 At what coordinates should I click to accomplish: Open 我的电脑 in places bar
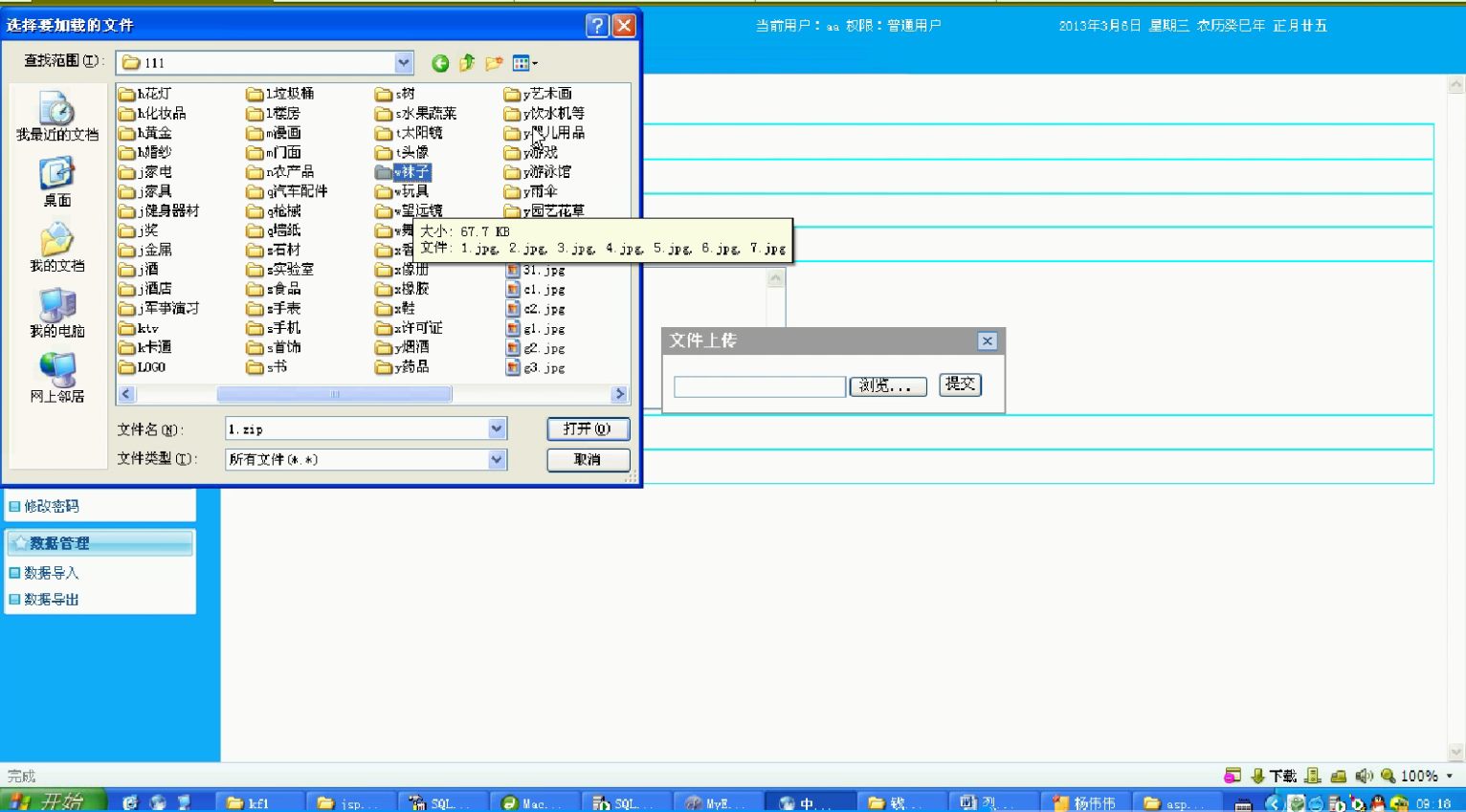tap(57, 312)
